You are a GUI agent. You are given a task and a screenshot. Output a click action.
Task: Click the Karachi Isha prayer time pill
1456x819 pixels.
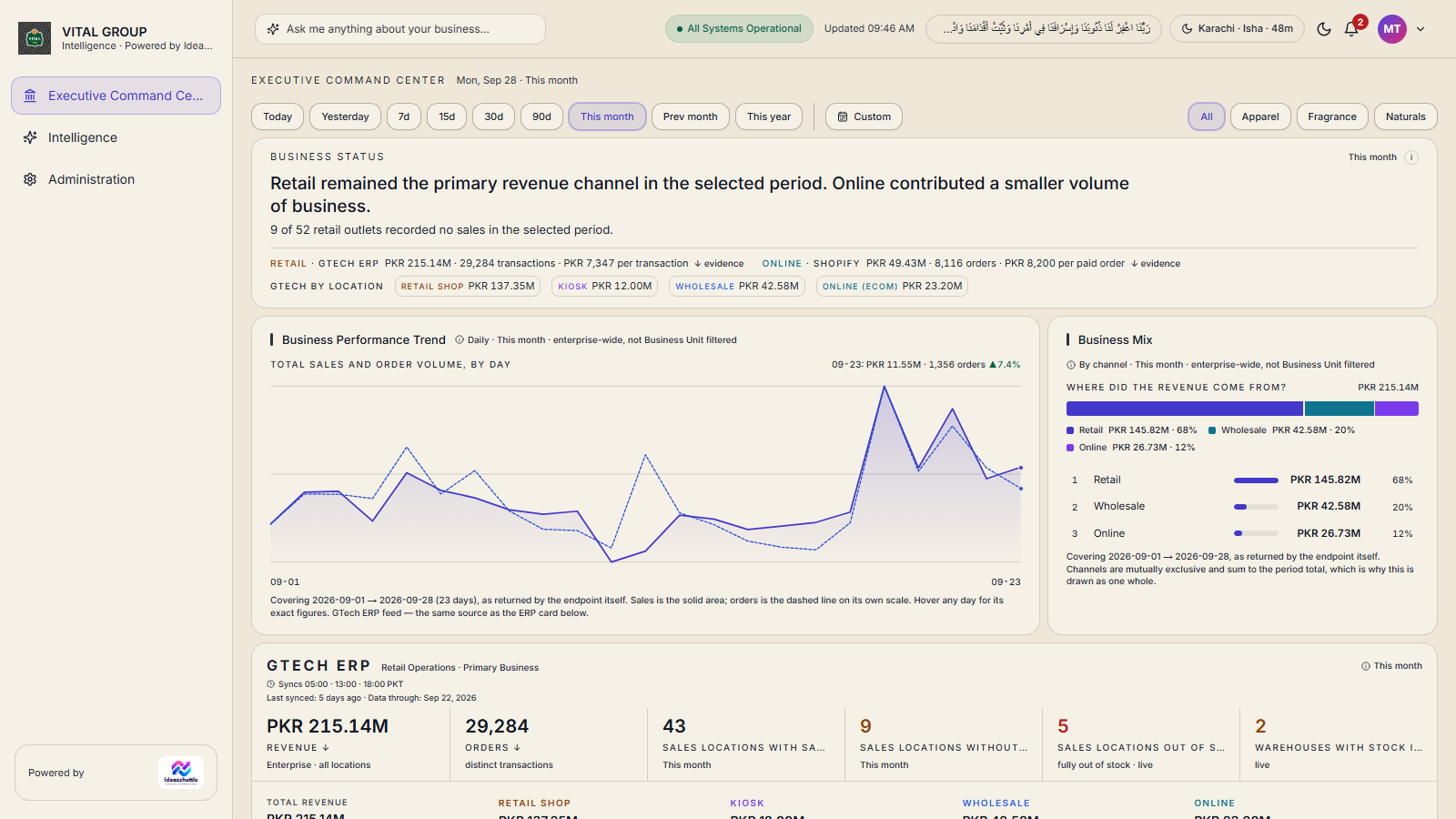pyautogui.click(x=1237, y=29)
